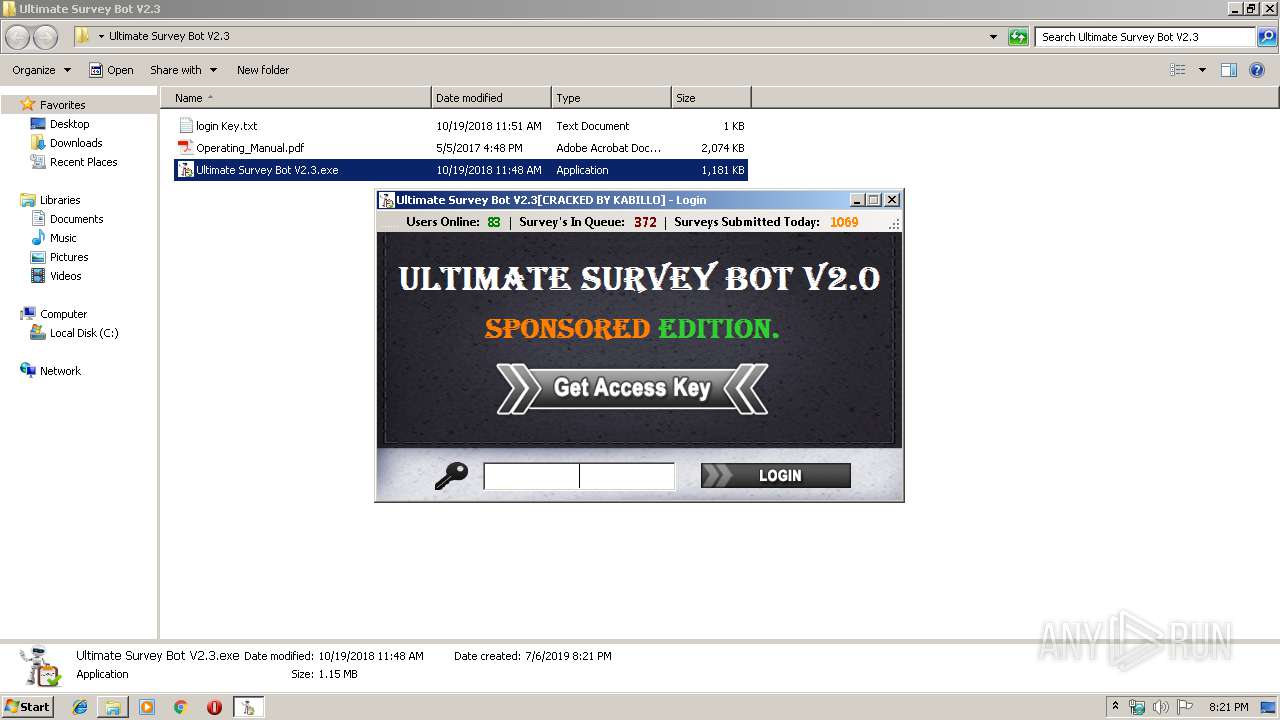Viewport: 1280px width, 720px height.
Task: Toggle the preview pane button
Action: coord(1229,70)
